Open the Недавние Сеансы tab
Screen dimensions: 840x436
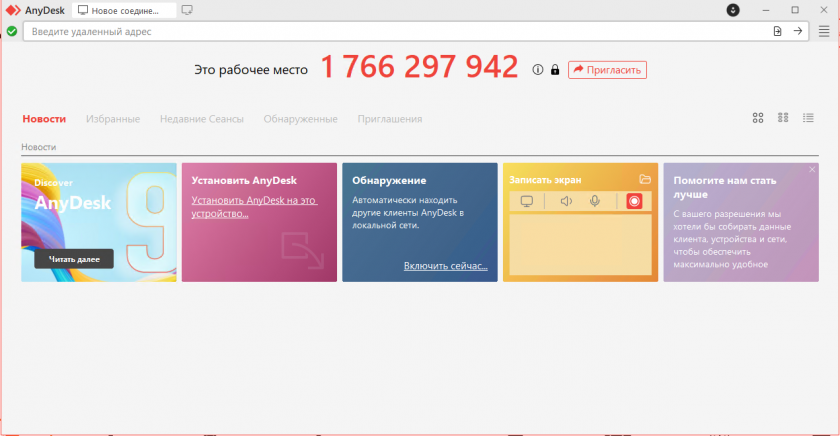tap(201, 119)
